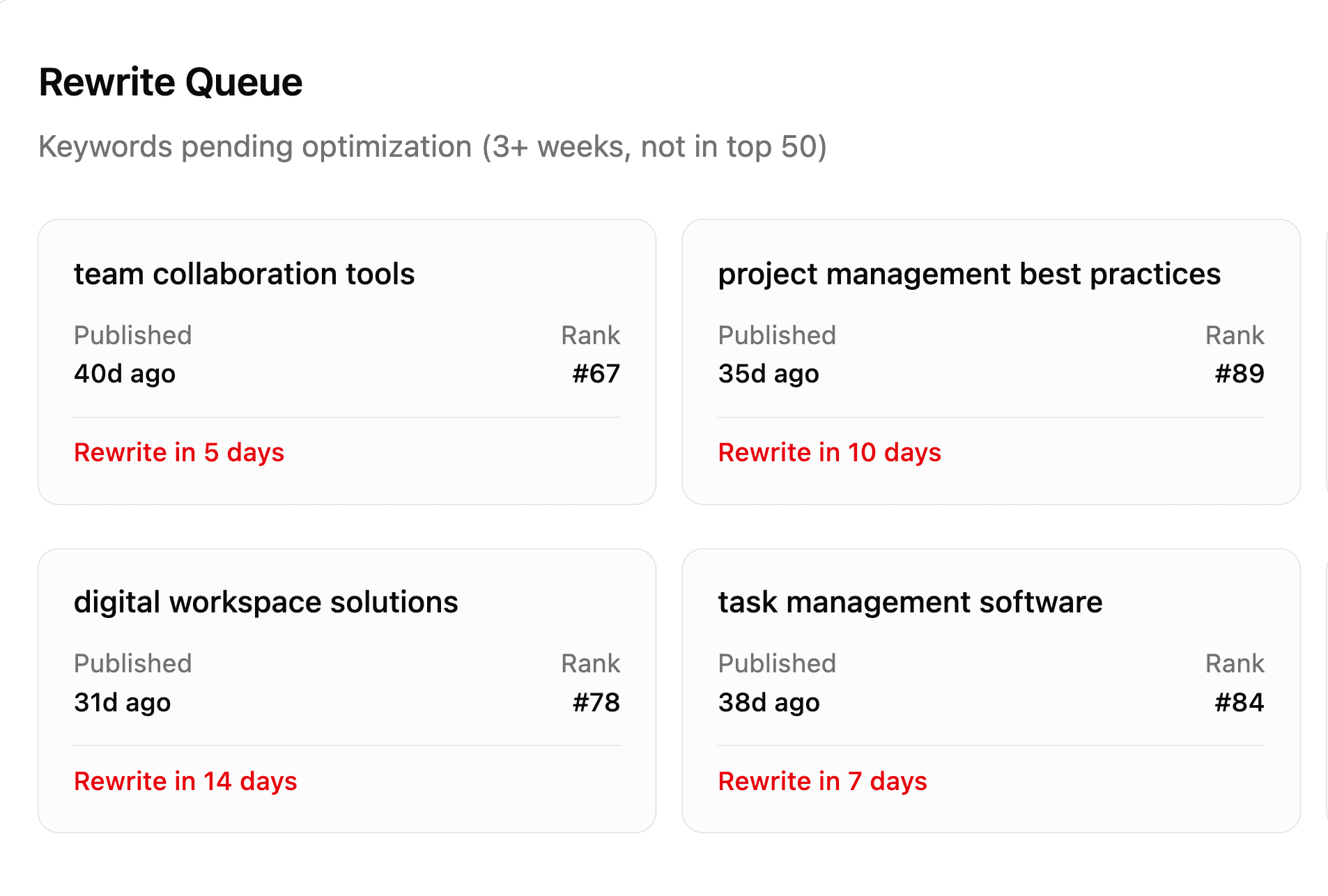1328x896 pixels.
Task: Click the Rewrite in 10 days notice
Action: [x=829, y=452]
